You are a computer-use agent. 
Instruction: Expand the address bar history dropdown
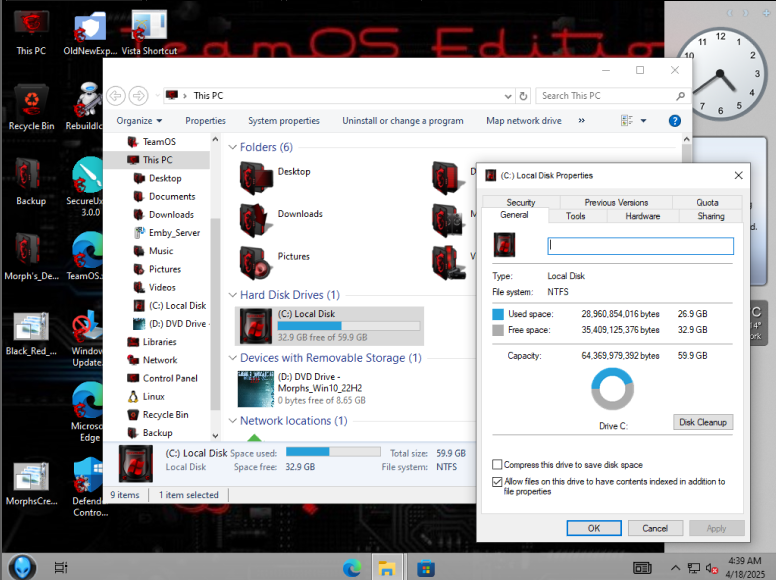[508, 96]
